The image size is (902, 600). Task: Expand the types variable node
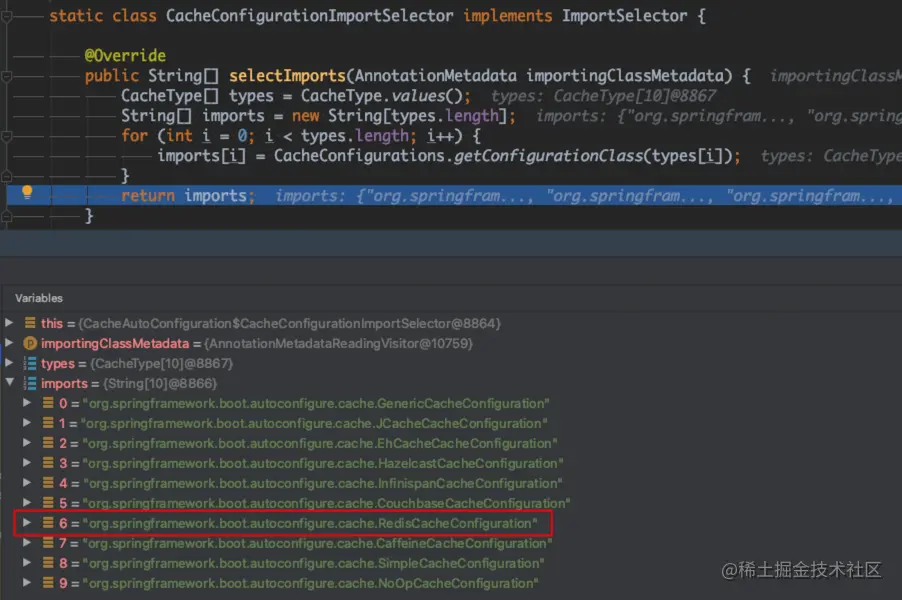click(x=9, y=363)
